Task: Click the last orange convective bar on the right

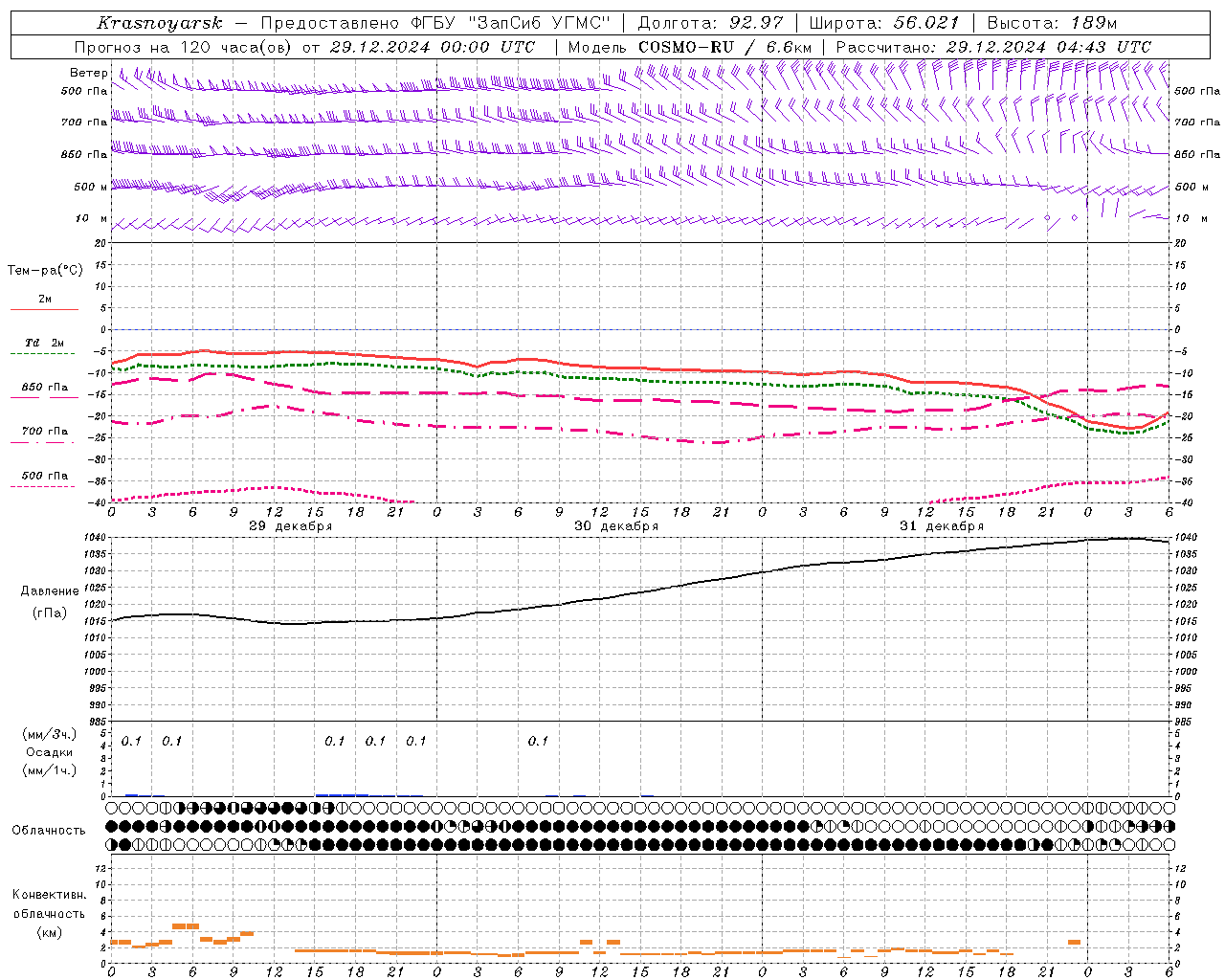Action: 1075,943
